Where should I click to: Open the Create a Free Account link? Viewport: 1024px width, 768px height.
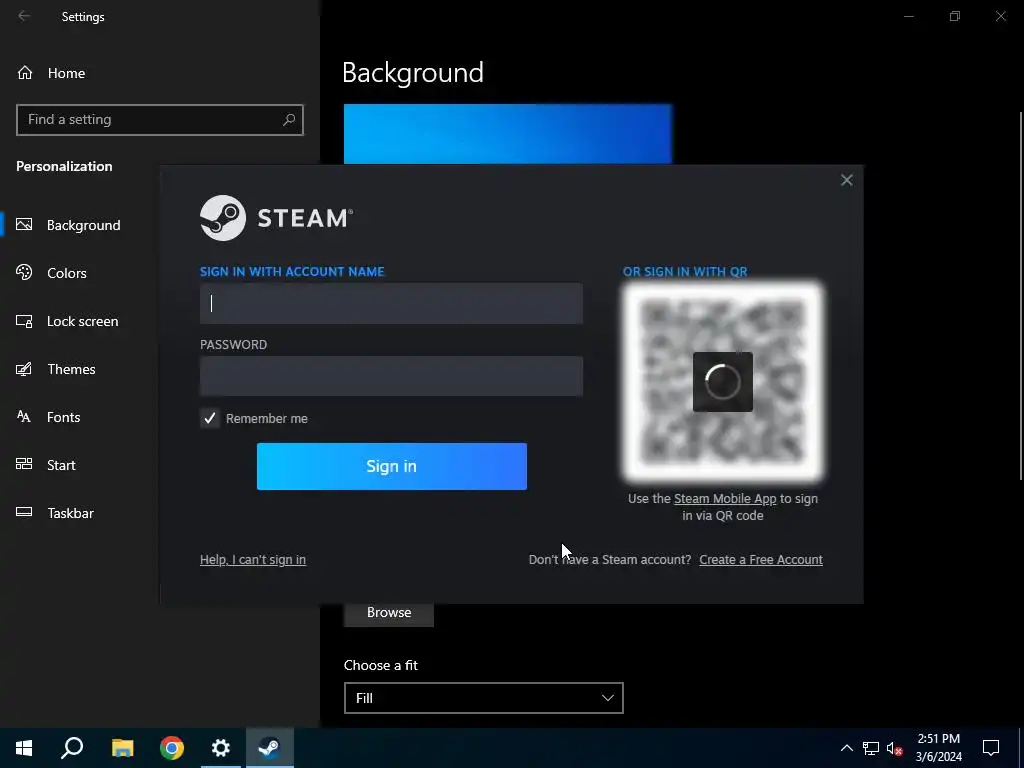761,560
